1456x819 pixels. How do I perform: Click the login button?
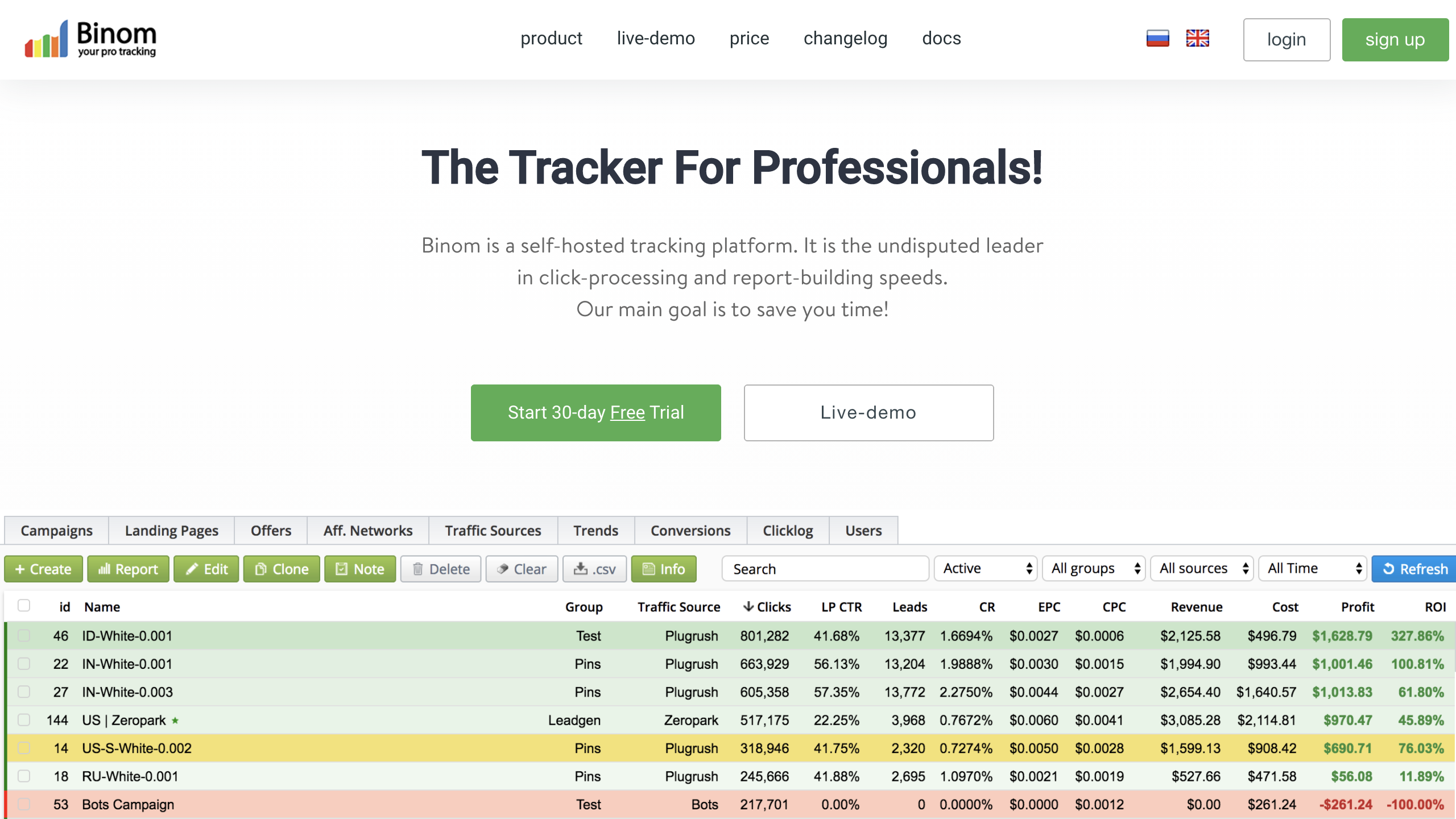click(1287, 40)
